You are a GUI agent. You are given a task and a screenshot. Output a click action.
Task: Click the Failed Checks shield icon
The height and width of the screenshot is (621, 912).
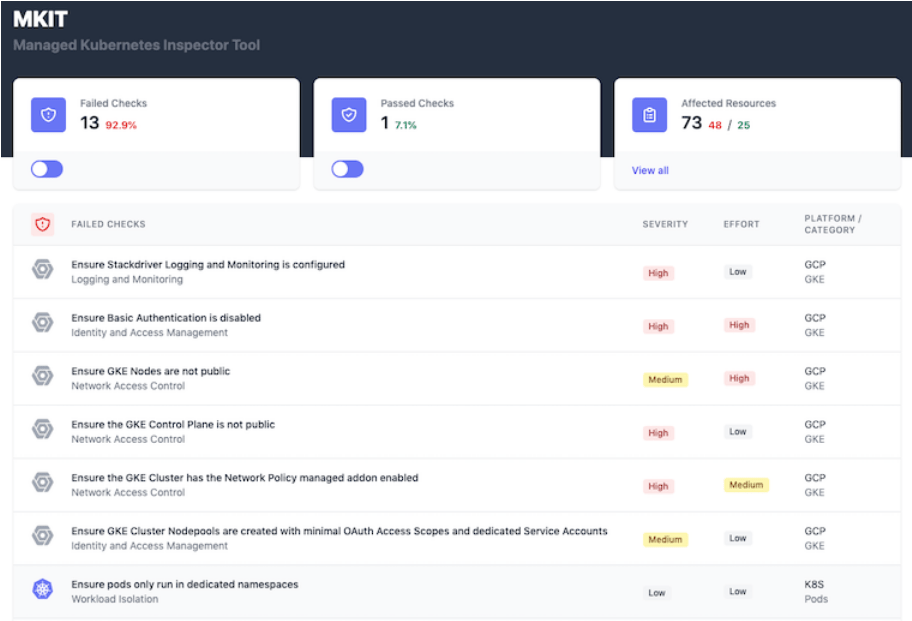pyautogui.click(x=48, y=115)
